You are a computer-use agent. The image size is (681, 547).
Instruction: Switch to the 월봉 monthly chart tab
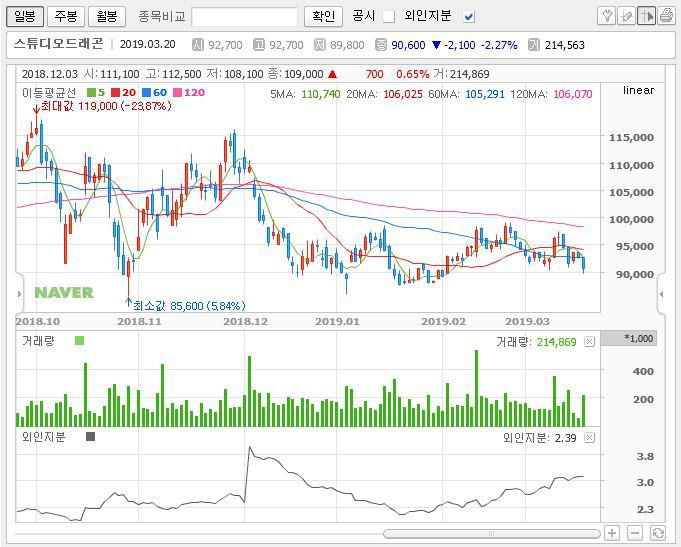[x=107, y=17]
